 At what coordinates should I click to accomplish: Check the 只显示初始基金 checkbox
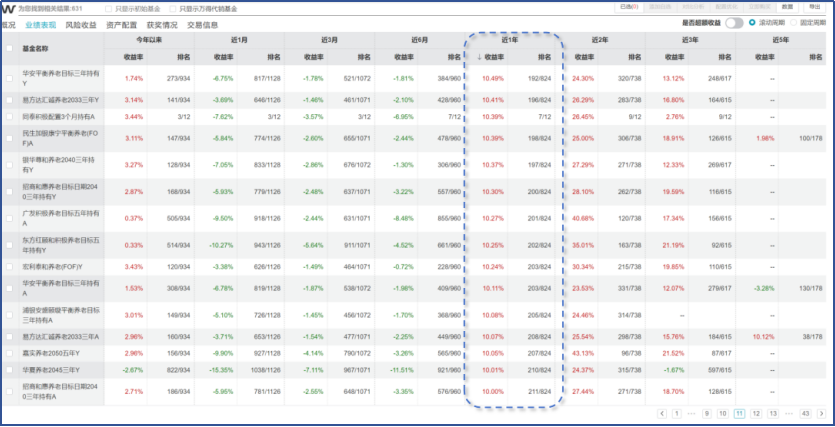coord(109,9)
